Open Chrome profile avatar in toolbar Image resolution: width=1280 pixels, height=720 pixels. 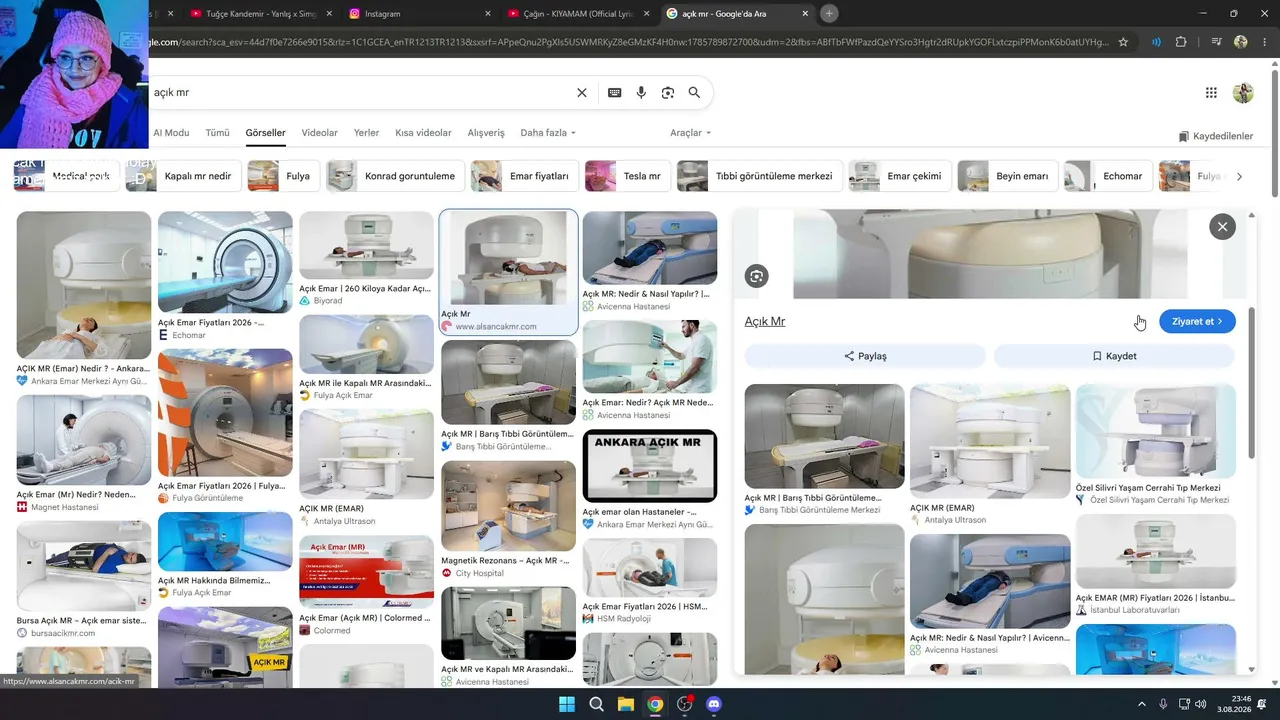tap(1241, 42)
